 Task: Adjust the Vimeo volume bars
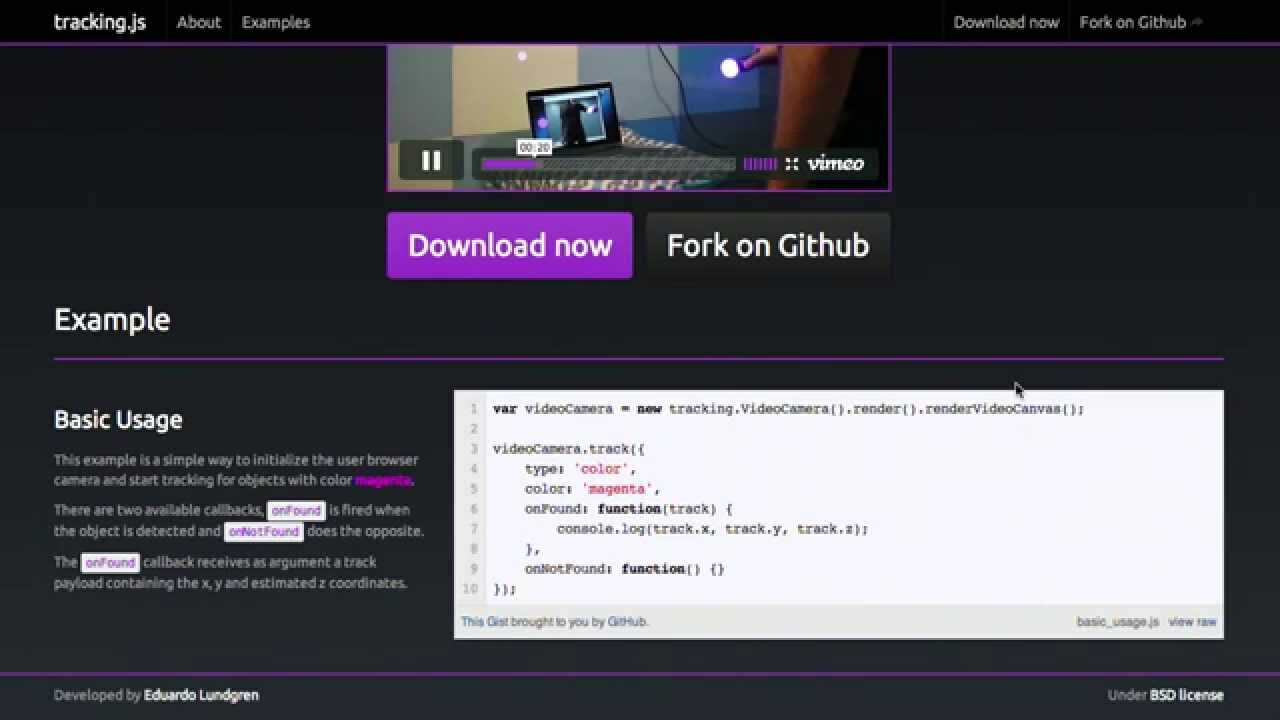(760, 164)
